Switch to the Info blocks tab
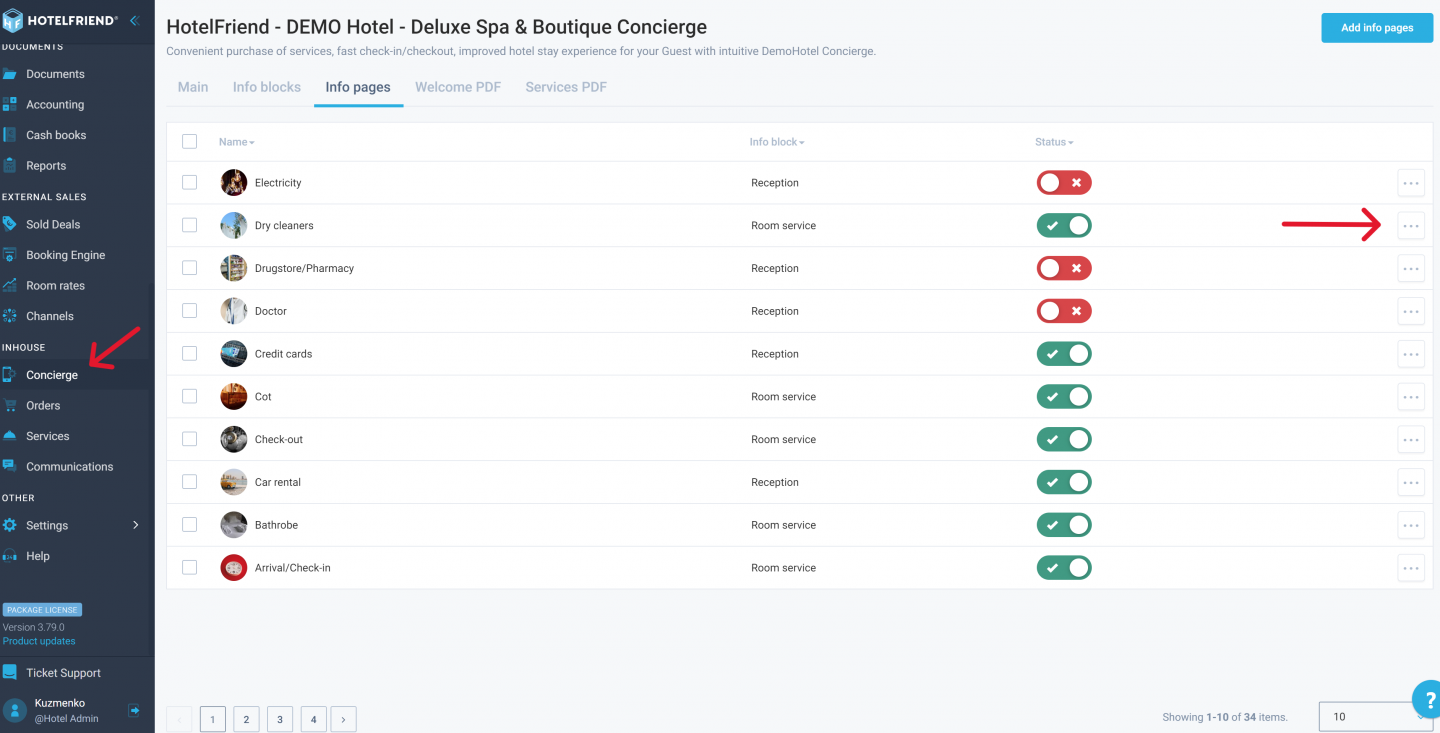 (x=267, y=87)
